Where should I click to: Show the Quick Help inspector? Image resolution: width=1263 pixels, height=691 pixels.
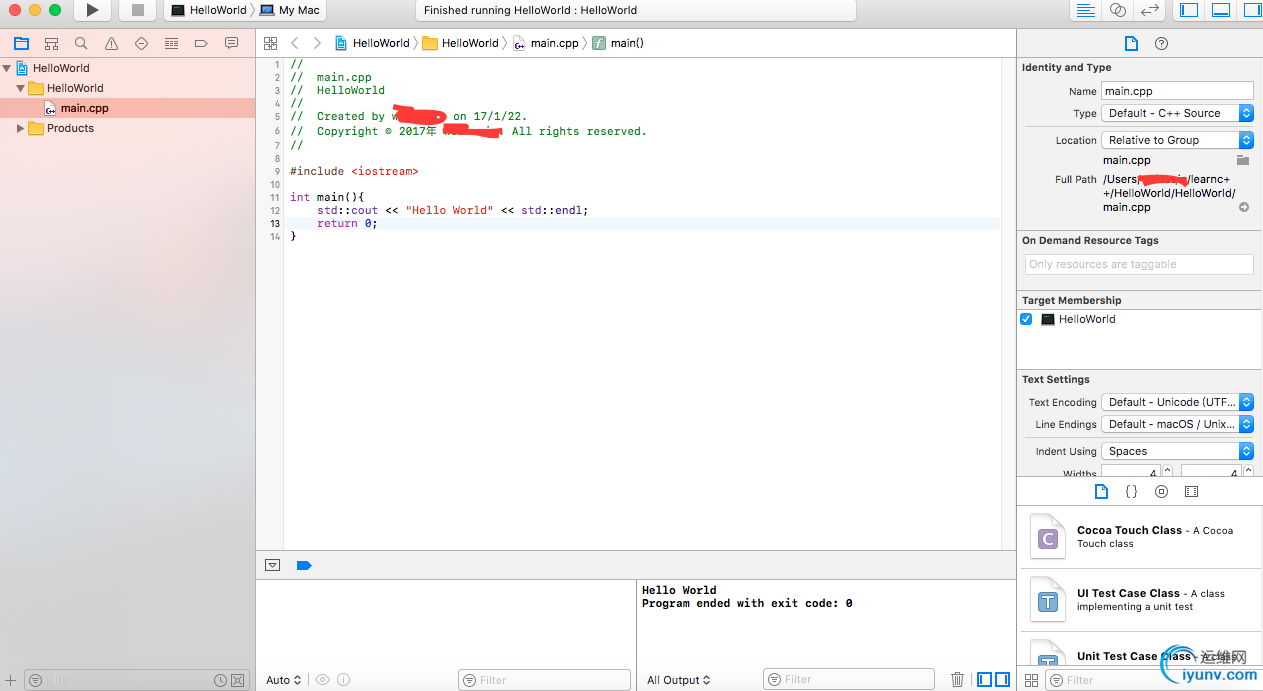point(1161,44)
